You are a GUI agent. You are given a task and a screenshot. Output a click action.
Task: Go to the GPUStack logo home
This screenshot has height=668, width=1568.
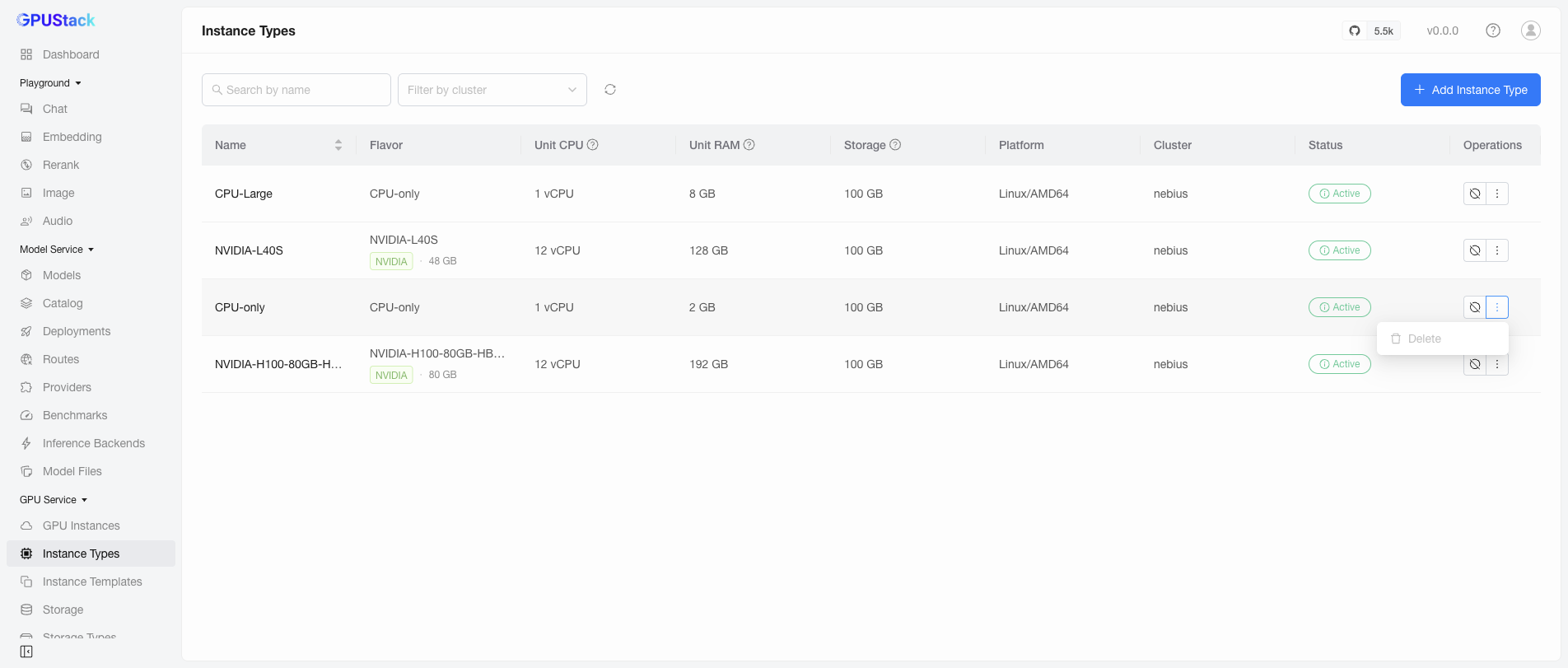(x=56, y=20)
